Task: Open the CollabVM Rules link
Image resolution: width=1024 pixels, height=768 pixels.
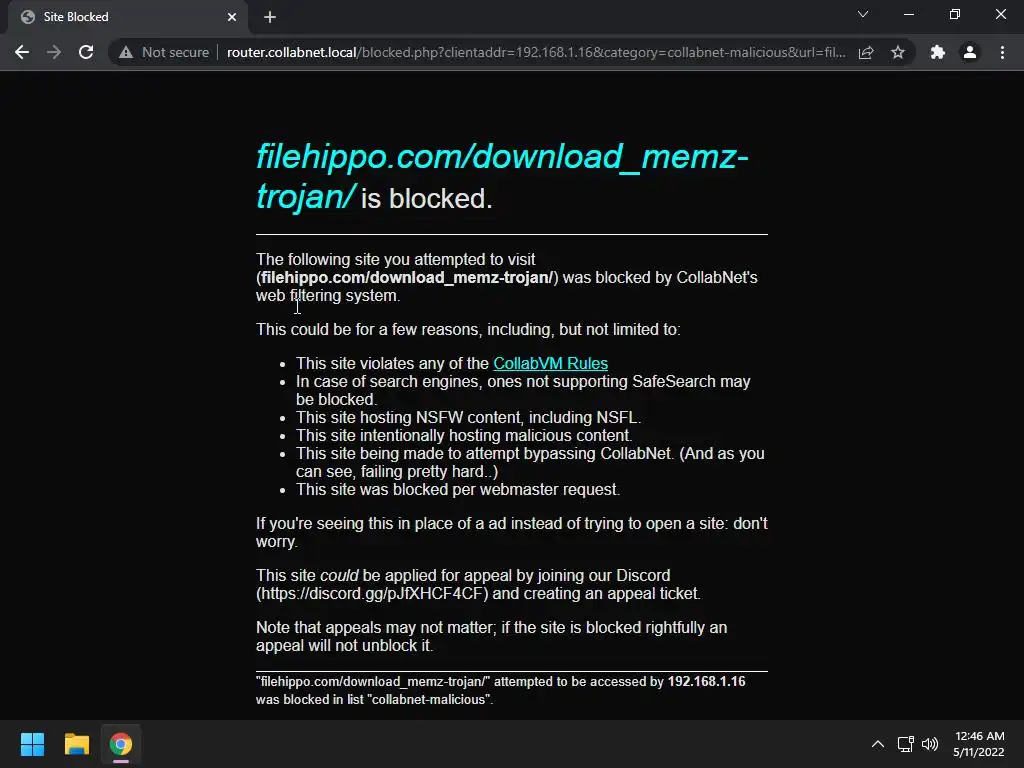Action: tap(551, 363)
